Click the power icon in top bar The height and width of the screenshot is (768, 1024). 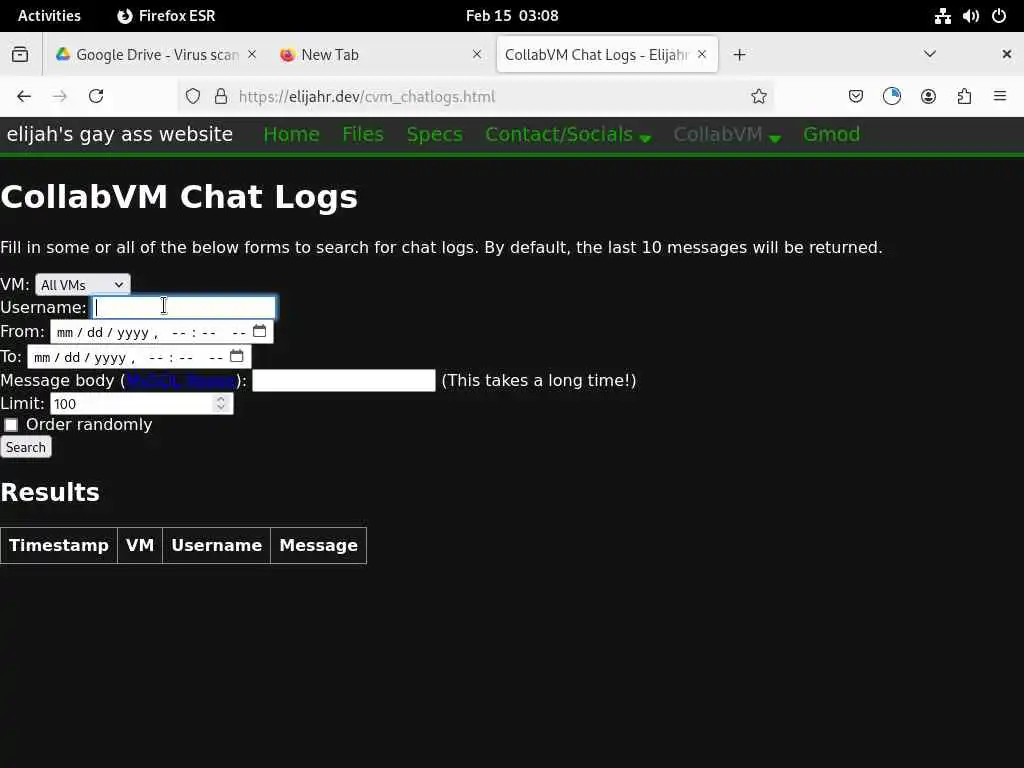point(999,16)
